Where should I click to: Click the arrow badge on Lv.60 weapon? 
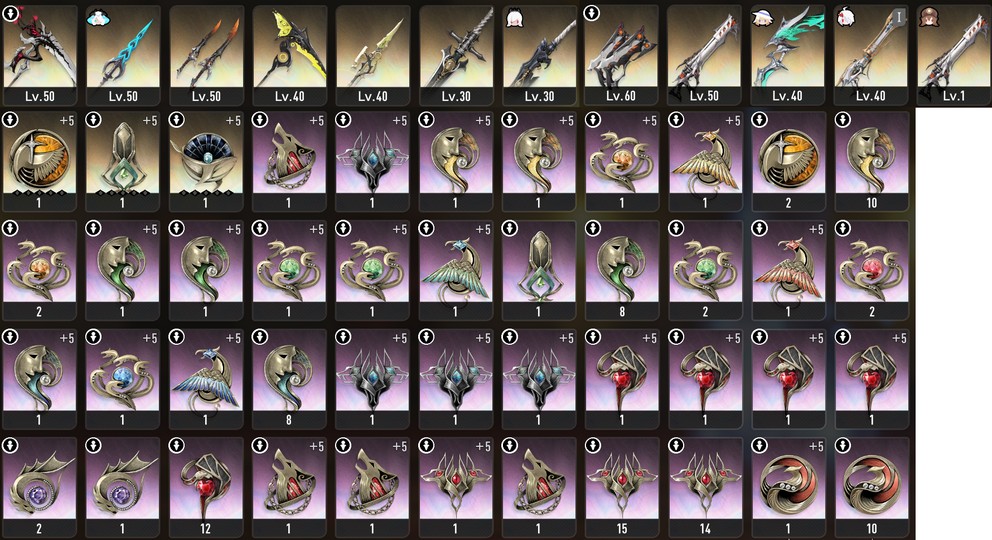point(592,13)
